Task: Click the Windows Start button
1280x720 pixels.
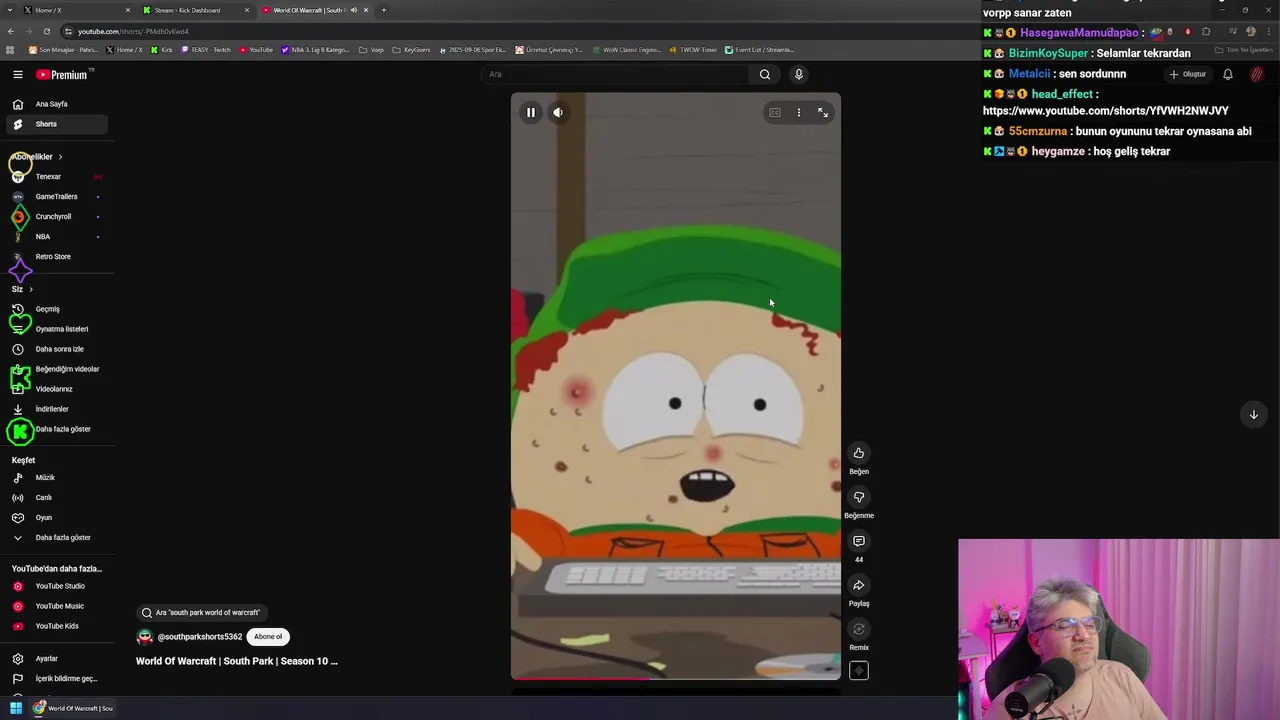Action: click(x=15, y=708)
